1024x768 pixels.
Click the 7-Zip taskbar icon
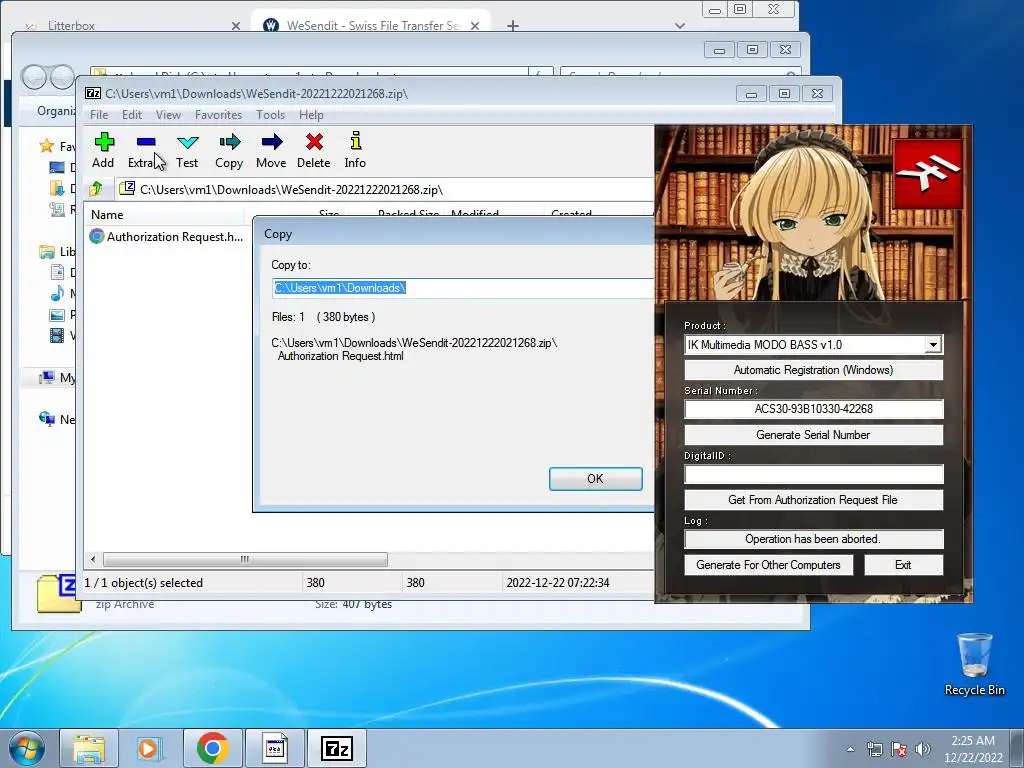pos(337,748)
